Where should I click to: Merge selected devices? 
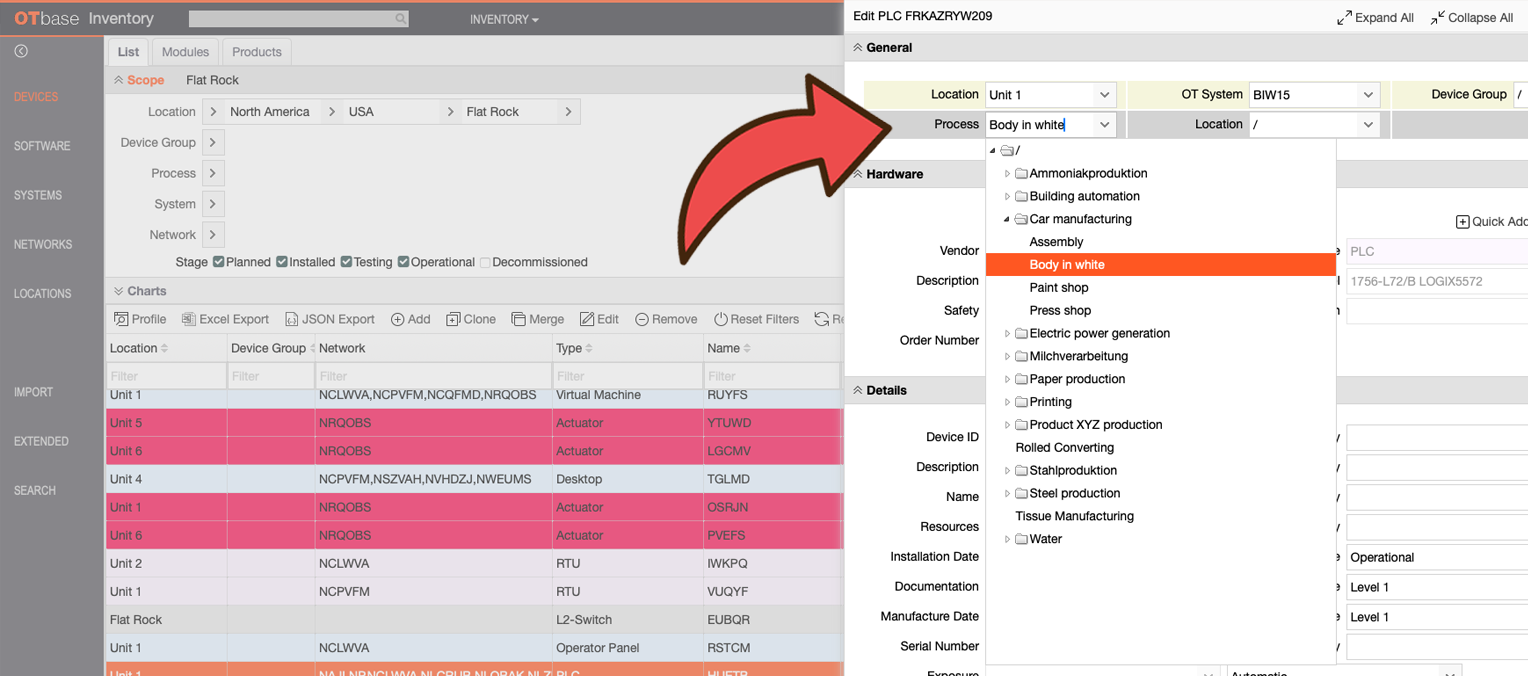tap(538, 319)
